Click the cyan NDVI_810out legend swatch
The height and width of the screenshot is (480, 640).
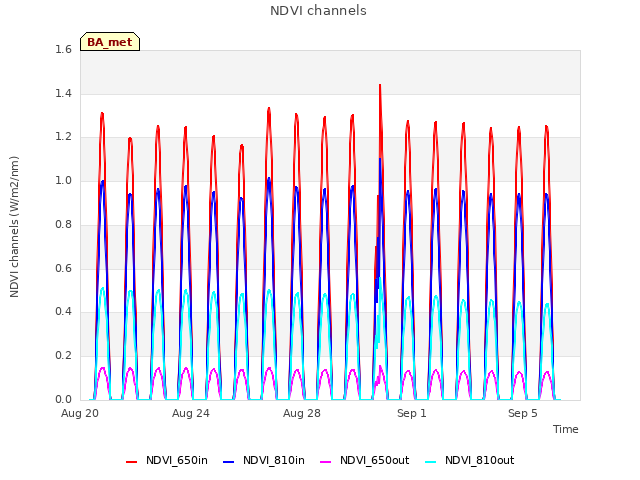[430, 462]
